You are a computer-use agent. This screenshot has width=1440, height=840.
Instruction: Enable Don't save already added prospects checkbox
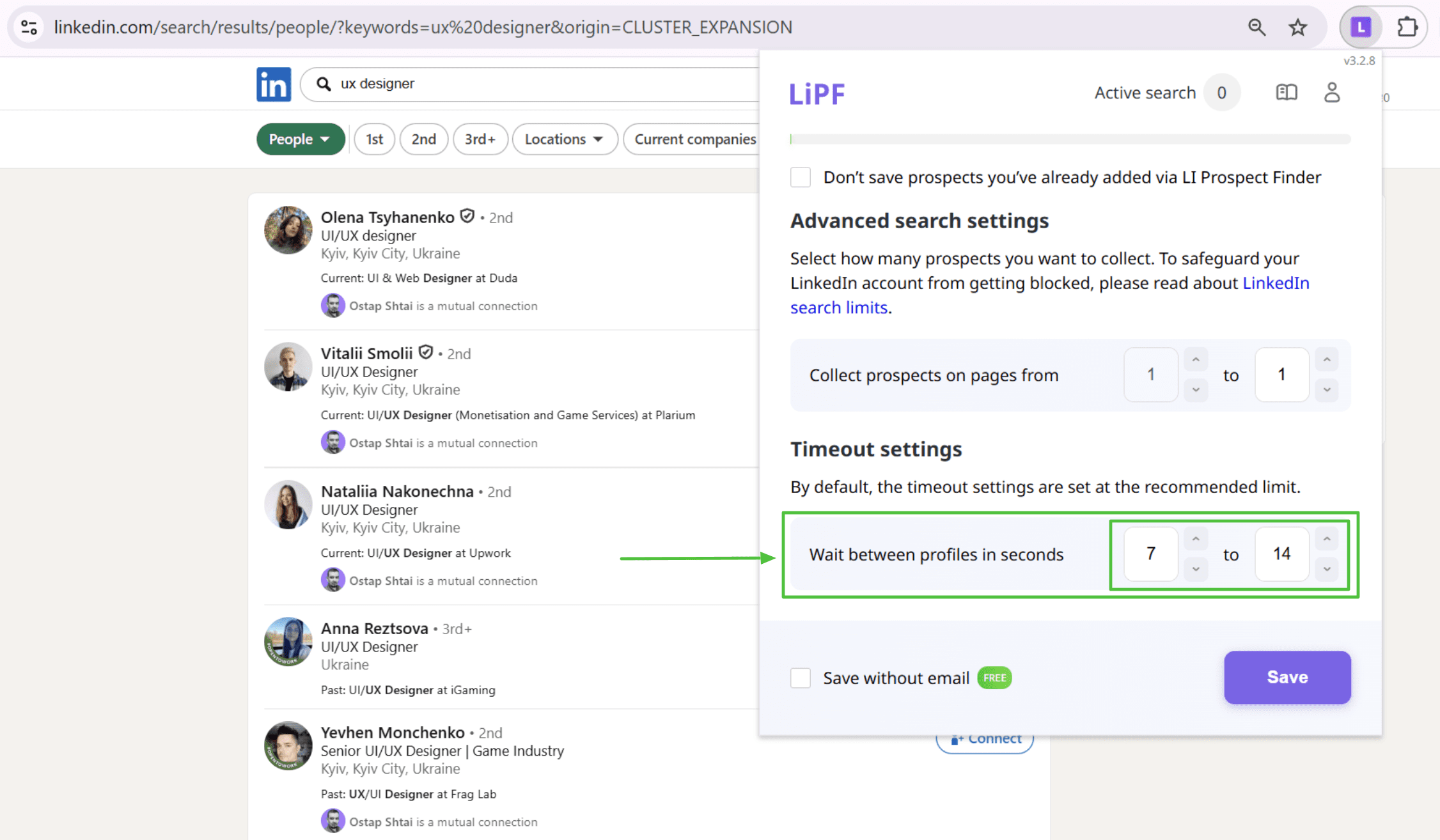[801, 177]
